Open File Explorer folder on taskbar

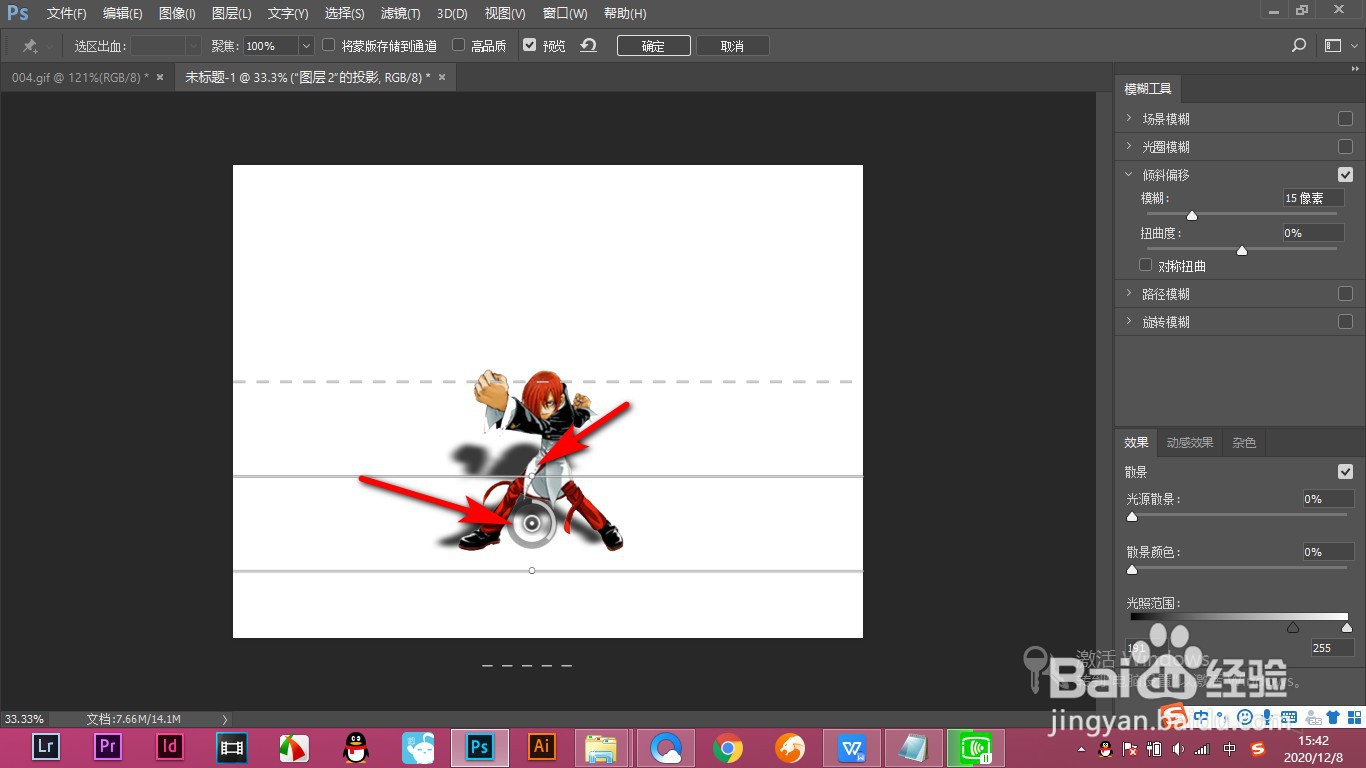(x=603, y=747)
